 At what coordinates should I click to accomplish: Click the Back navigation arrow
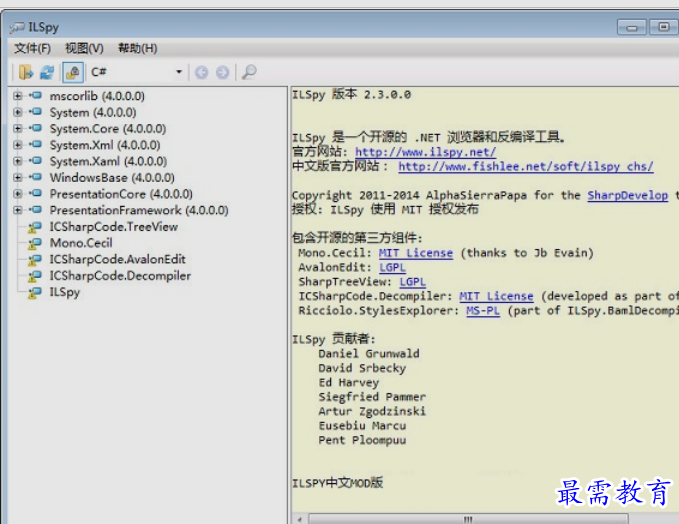point(201,72)
